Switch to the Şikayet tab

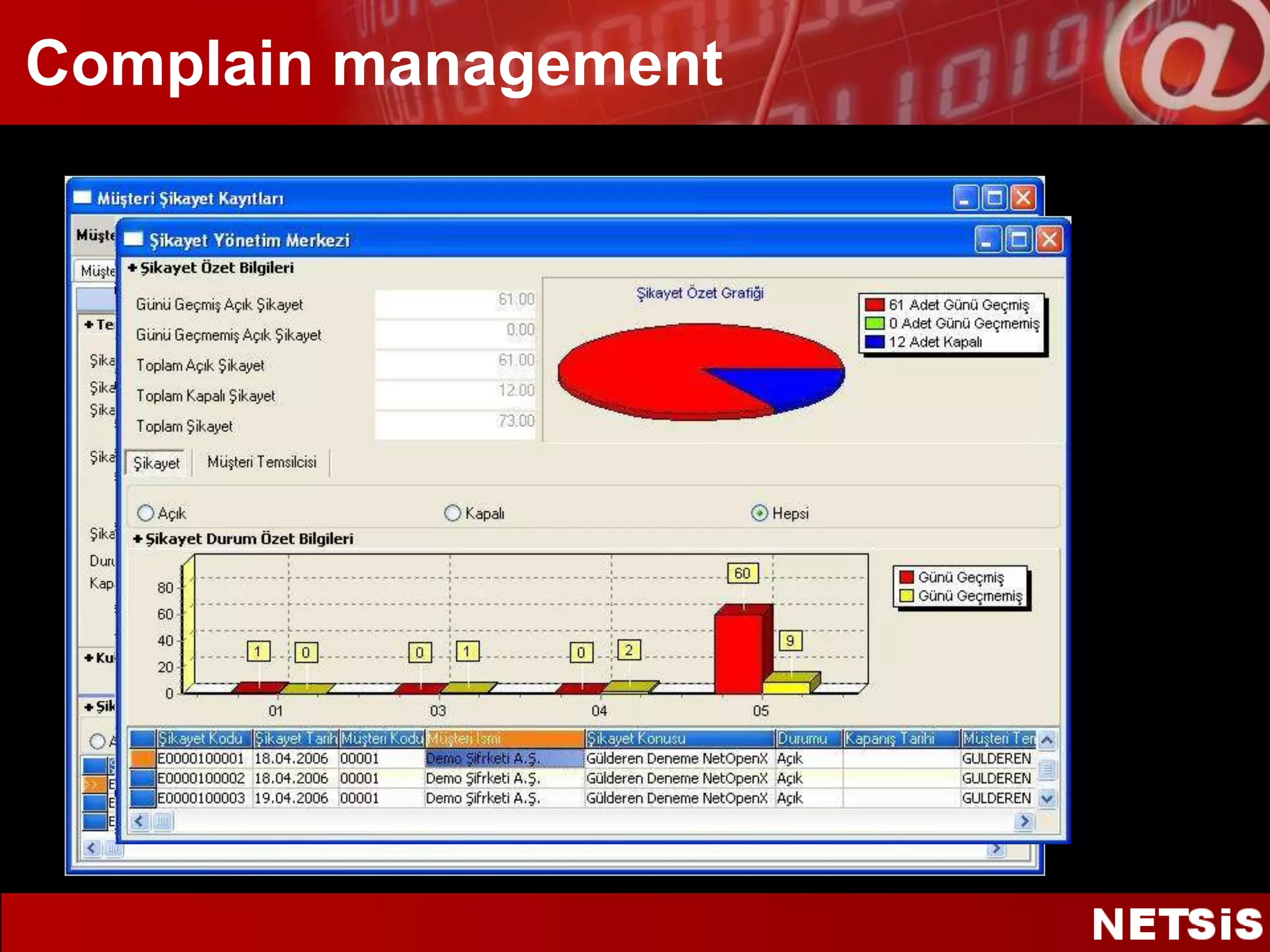coord(156,463)
